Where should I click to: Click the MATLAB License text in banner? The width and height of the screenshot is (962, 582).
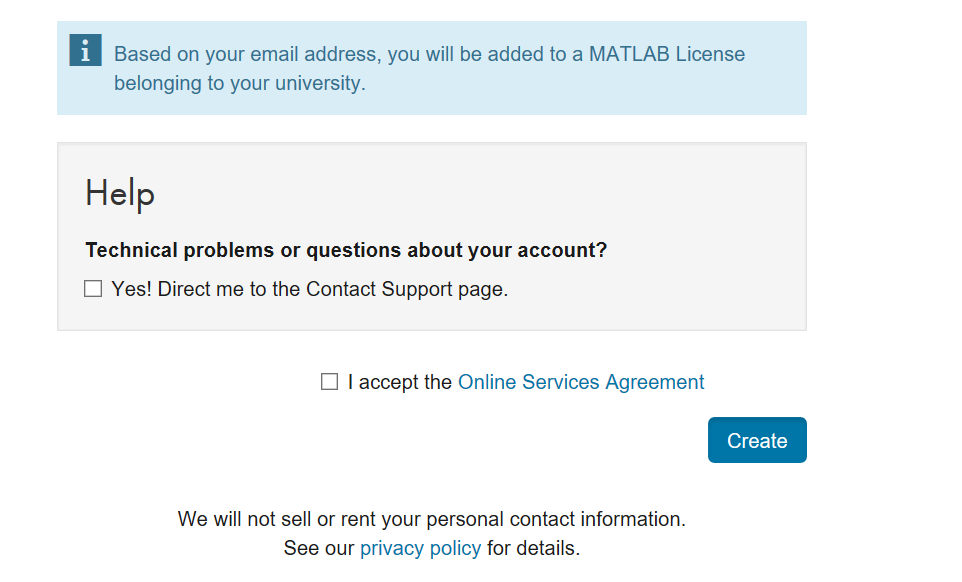(x=667, y=54)
